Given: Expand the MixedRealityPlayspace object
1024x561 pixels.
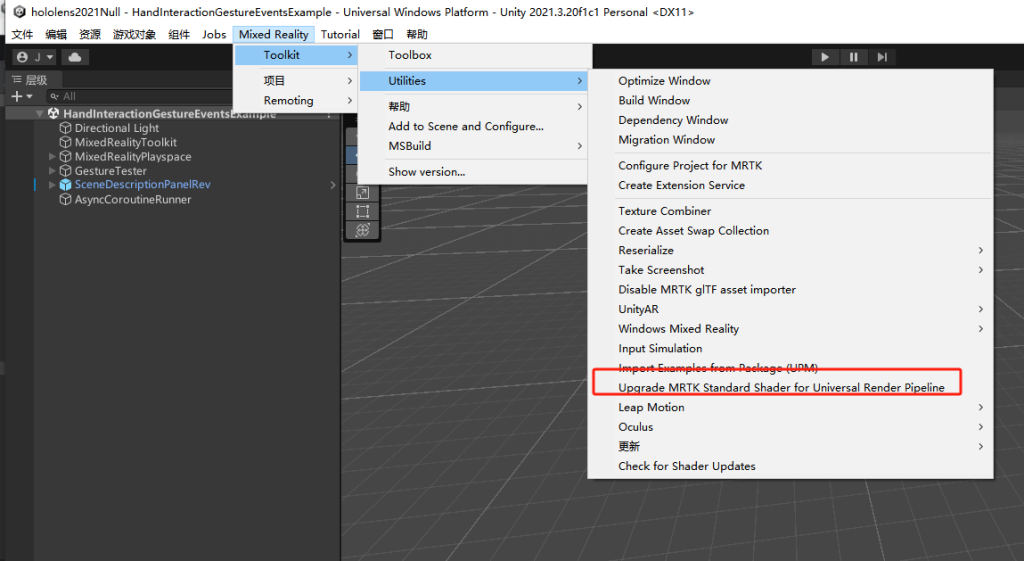Looking at the screenshot, I should coord(52,157).
